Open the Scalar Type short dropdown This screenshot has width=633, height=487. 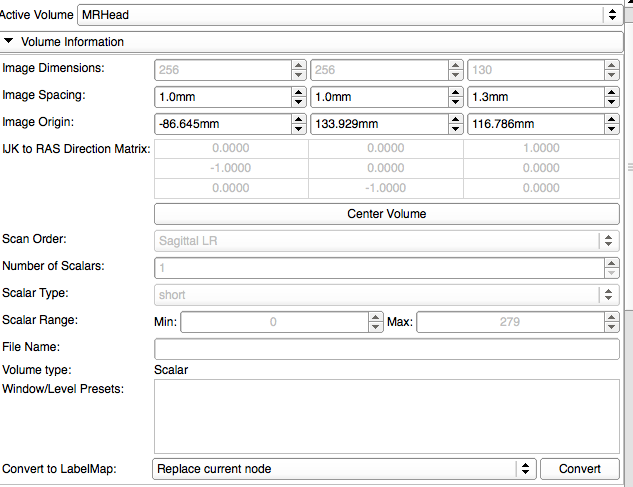(x=386, y=295)
